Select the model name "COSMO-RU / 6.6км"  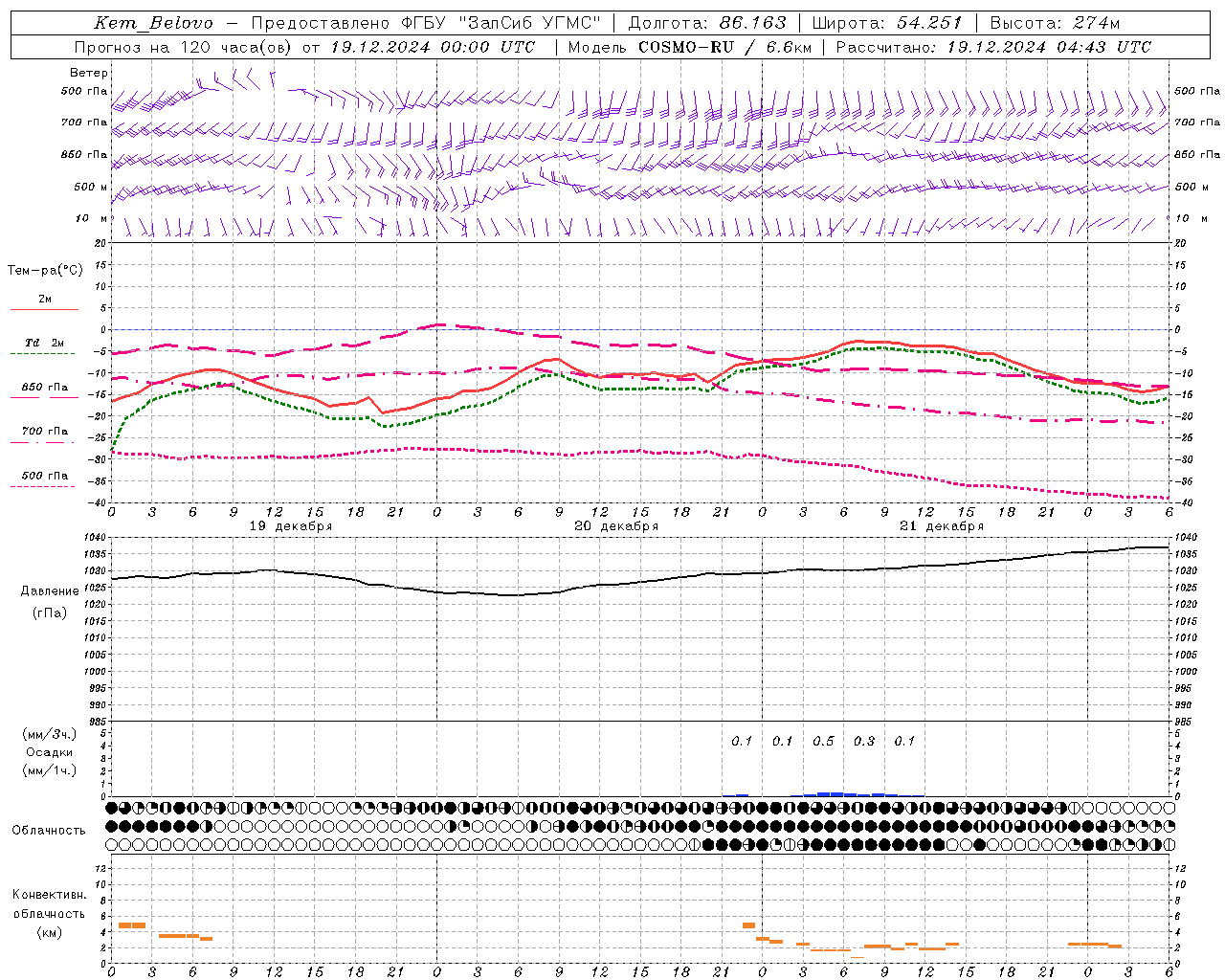(x=725, y=47)
